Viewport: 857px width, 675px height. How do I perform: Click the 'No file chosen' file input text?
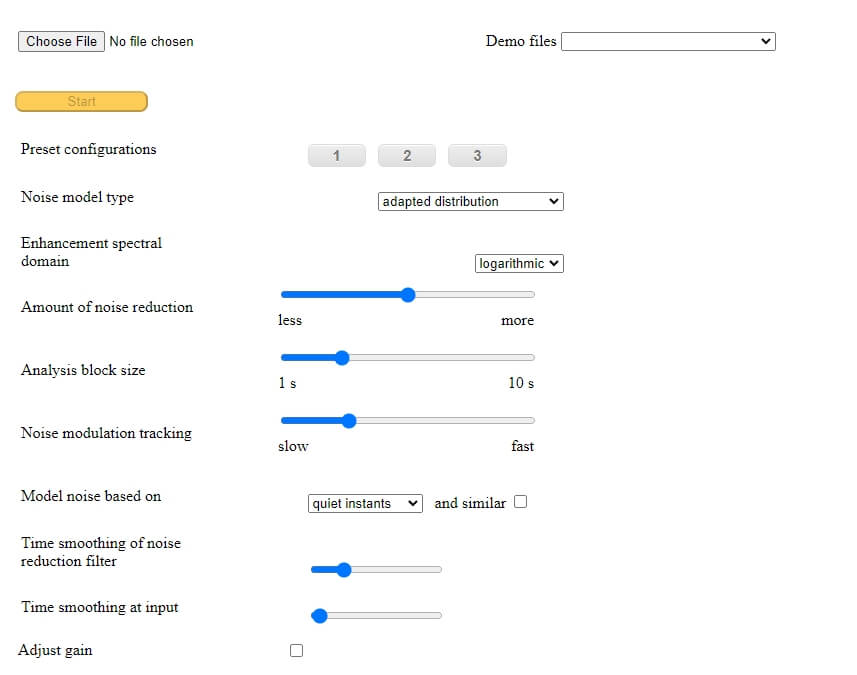click(151, 41)
